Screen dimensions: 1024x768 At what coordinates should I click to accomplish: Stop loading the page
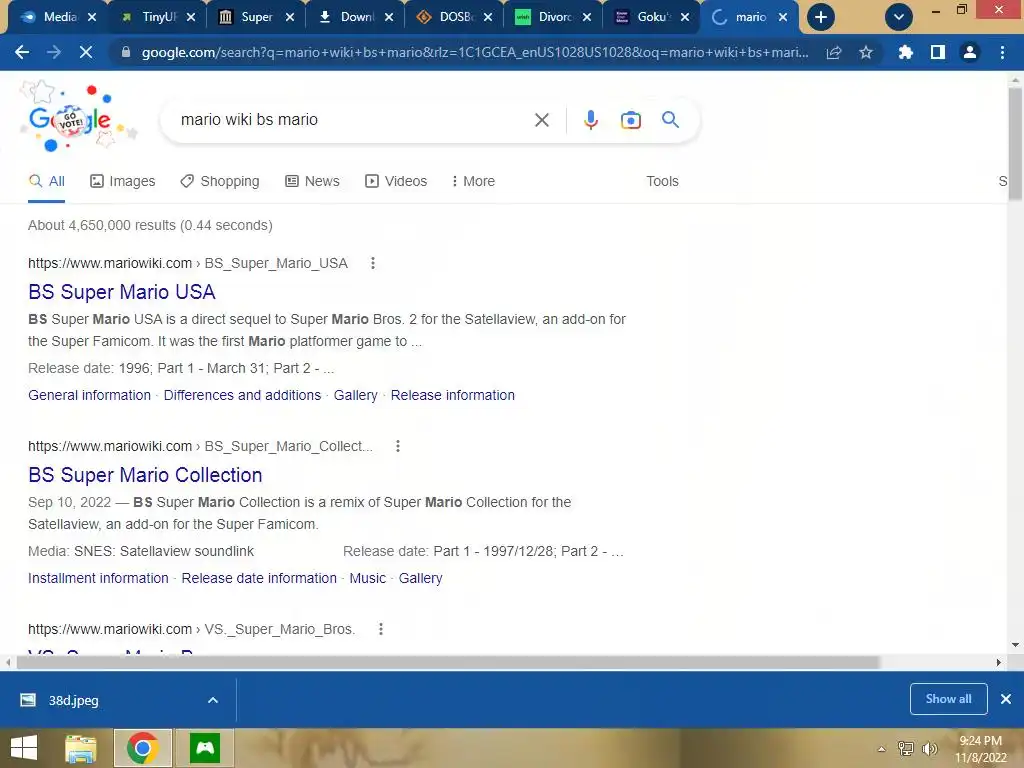click(x=86, y=52)
